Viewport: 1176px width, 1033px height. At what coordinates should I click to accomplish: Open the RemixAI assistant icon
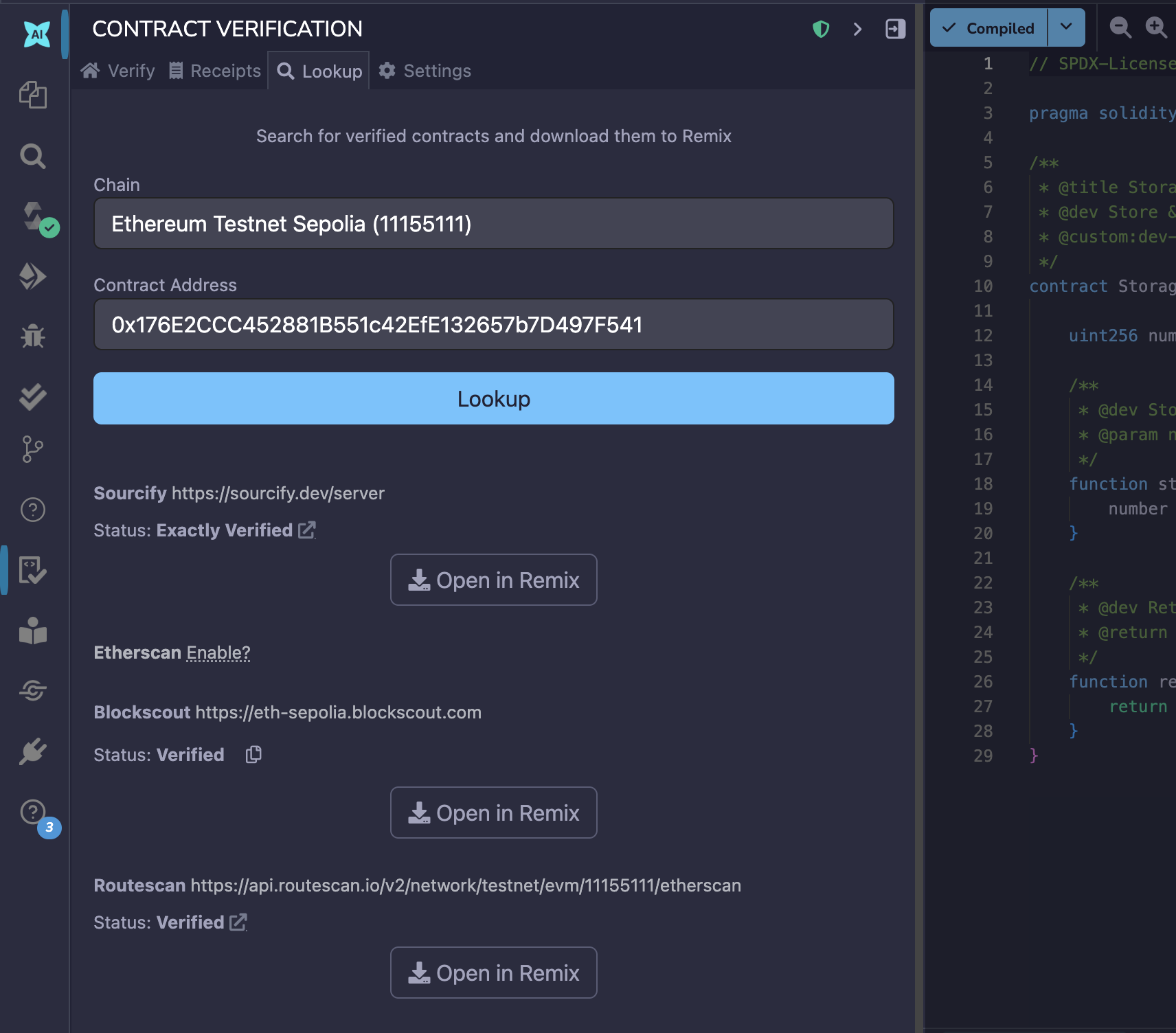pyautogui.click(x=36, y=33)
